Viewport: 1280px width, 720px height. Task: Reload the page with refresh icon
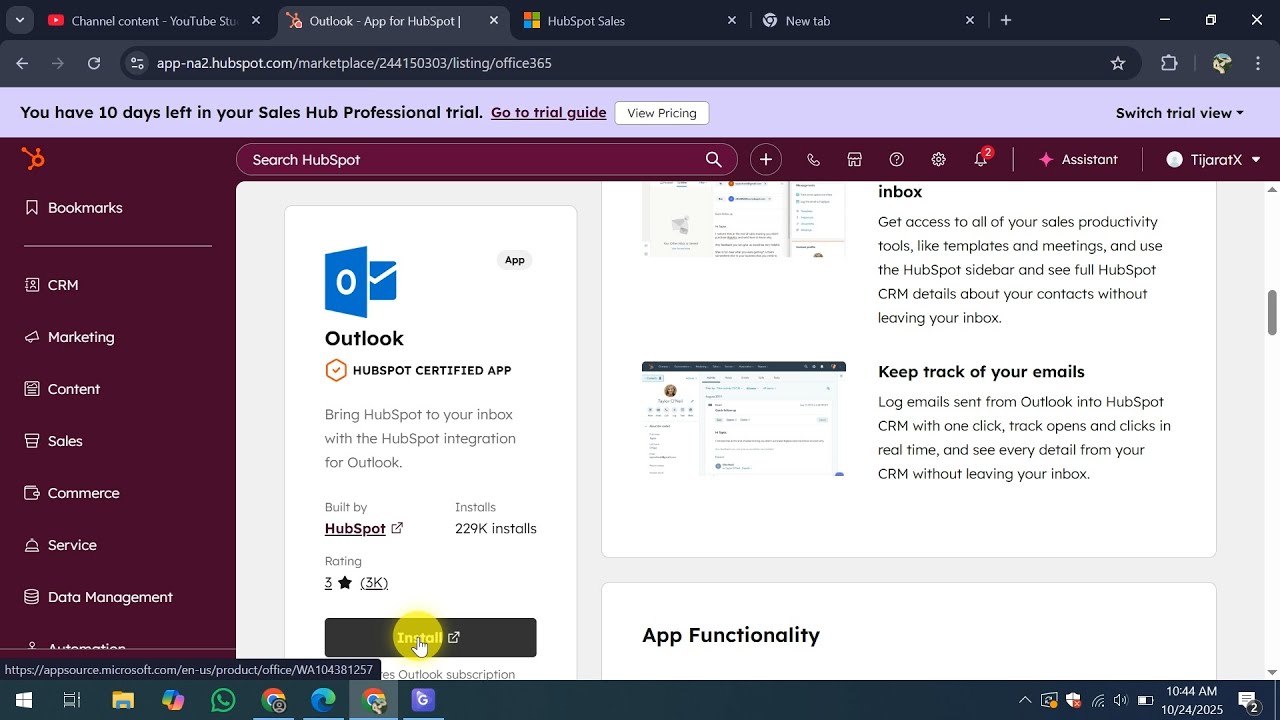[94, 63]
